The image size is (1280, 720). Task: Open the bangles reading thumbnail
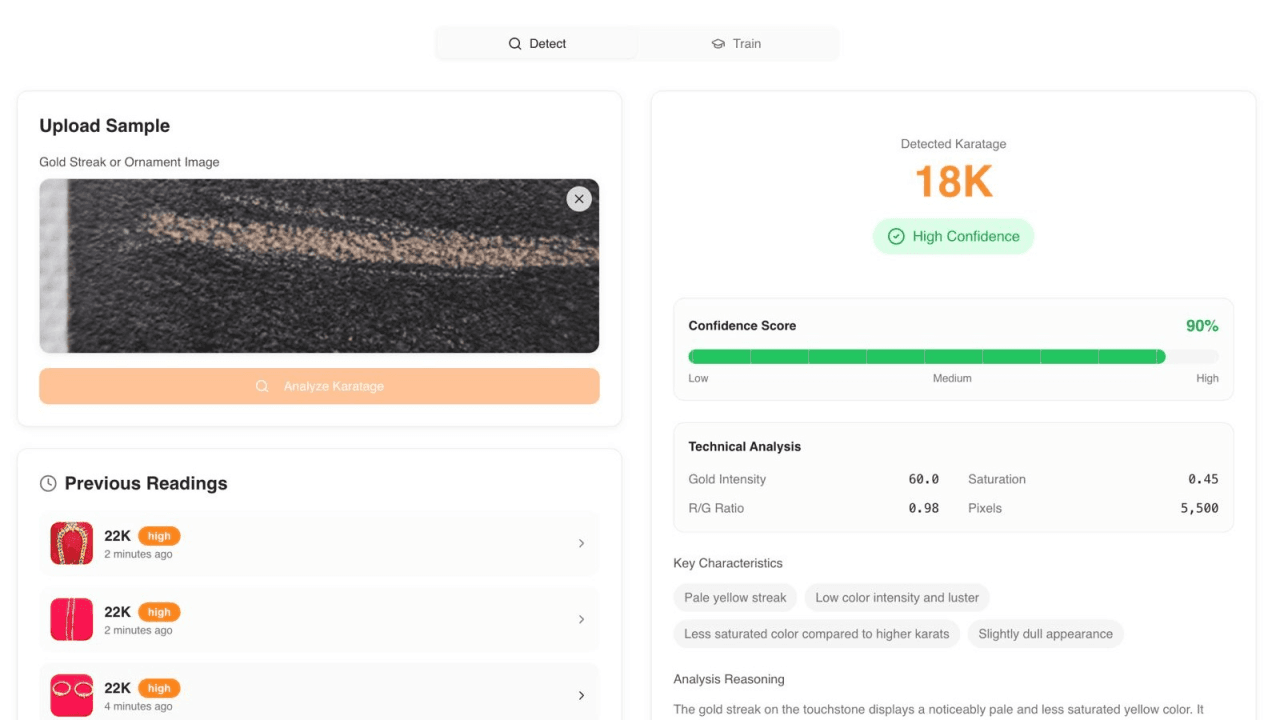point(72,695)
